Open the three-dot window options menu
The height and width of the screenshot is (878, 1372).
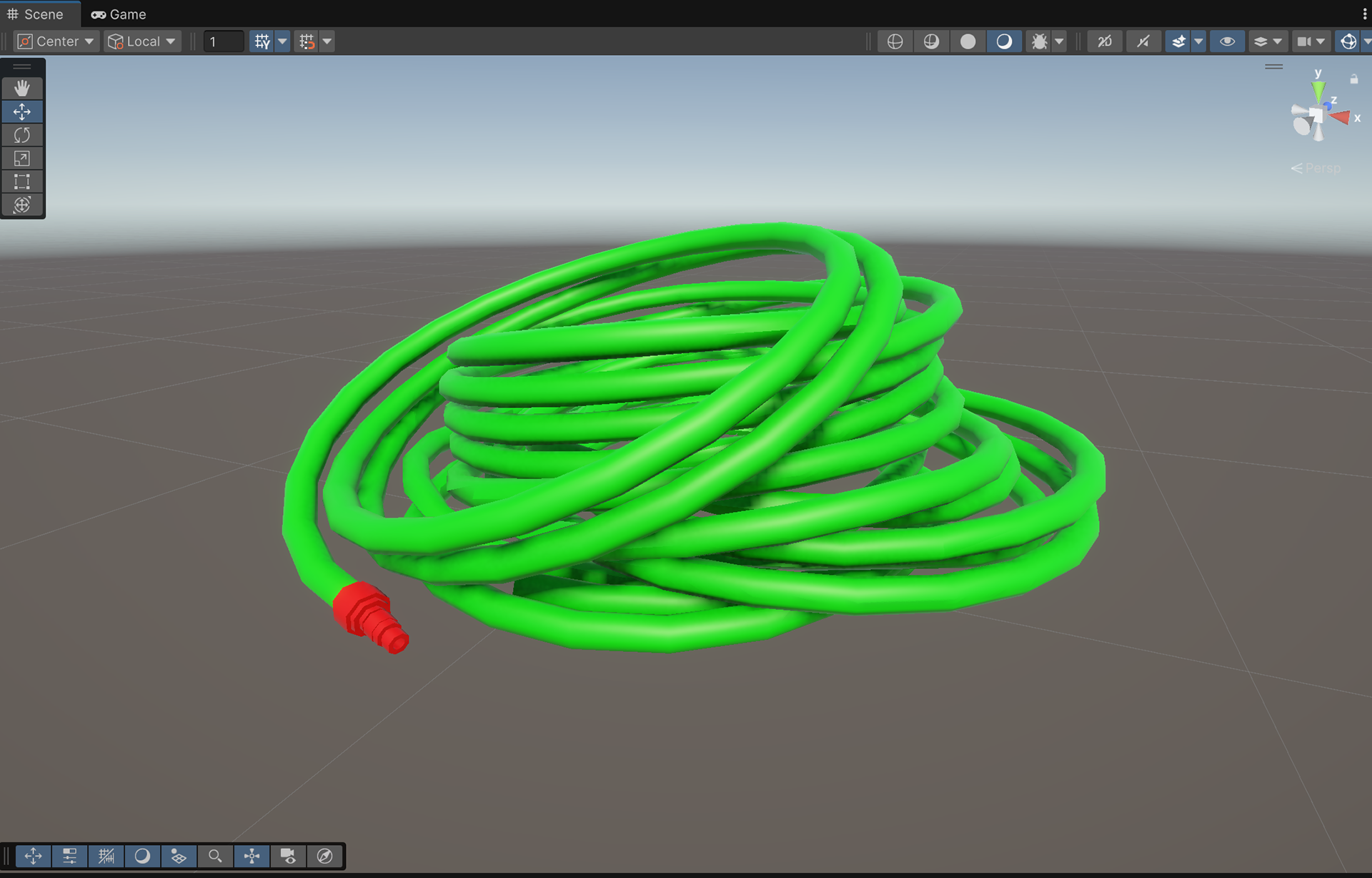pyautogui.click(x=1364, y=14)
